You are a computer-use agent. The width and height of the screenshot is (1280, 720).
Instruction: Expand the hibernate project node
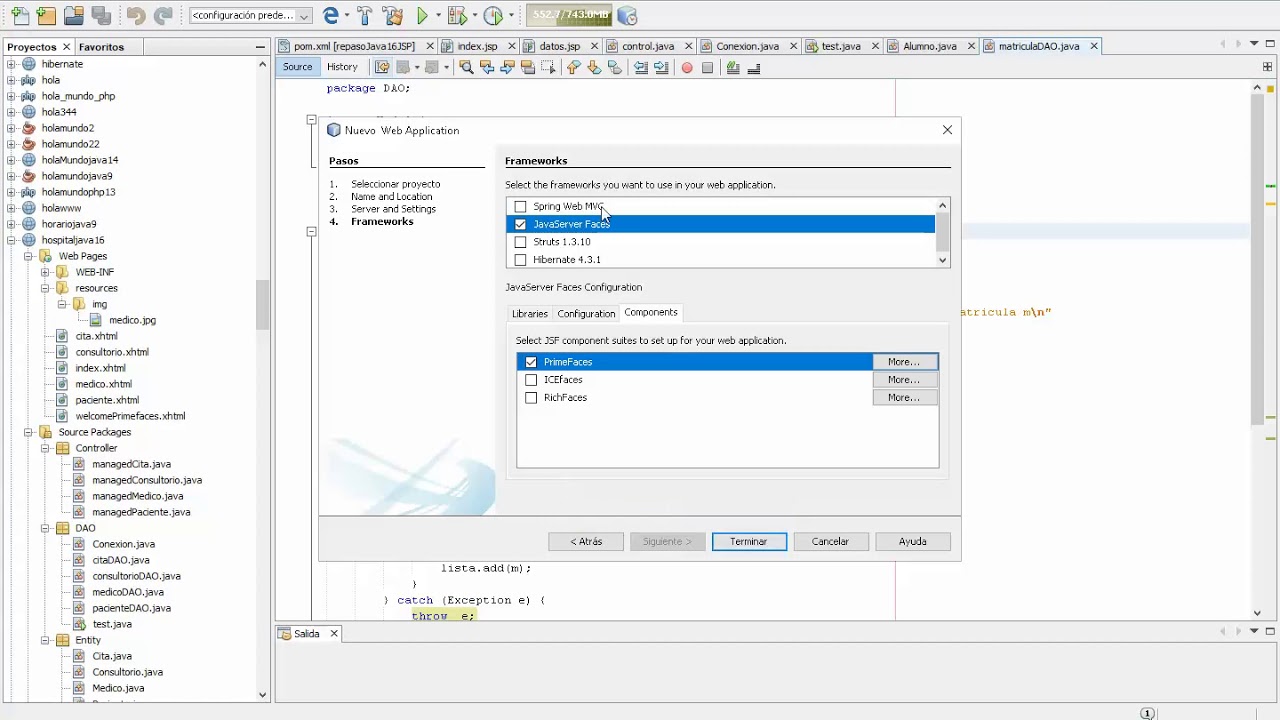[x=12, y=64]
